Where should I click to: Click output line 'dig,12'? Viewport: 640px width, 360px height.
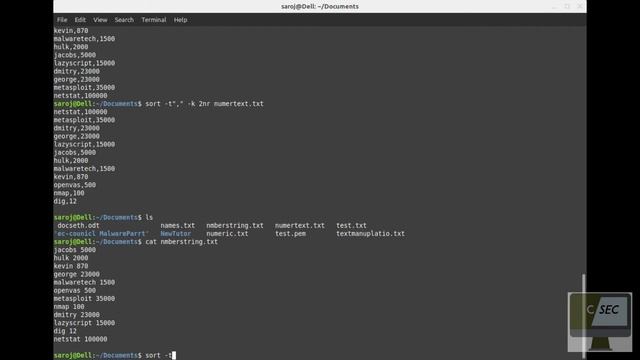point(65,201)
